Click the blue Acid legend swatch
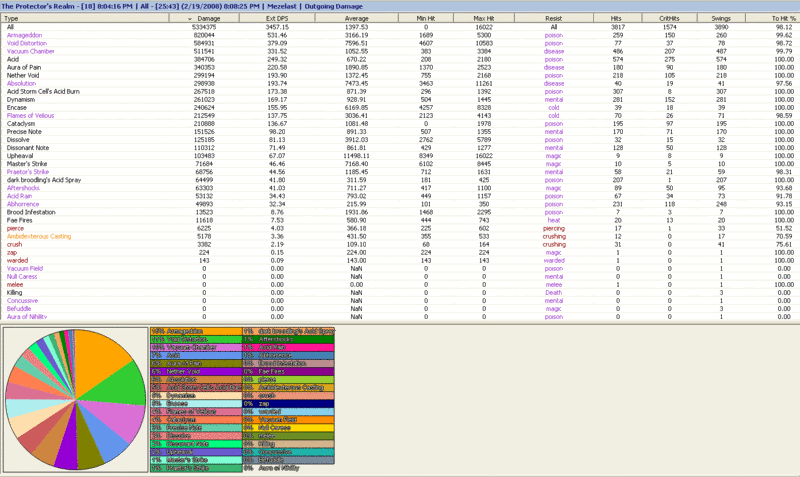This screenshot has height=477, width=800. (x=196, y=355)
